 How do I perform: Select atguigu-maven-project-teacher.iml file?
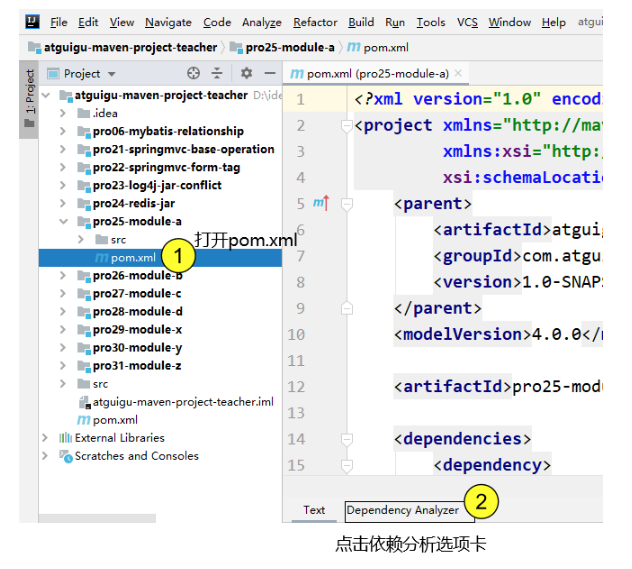pos(176,402)
